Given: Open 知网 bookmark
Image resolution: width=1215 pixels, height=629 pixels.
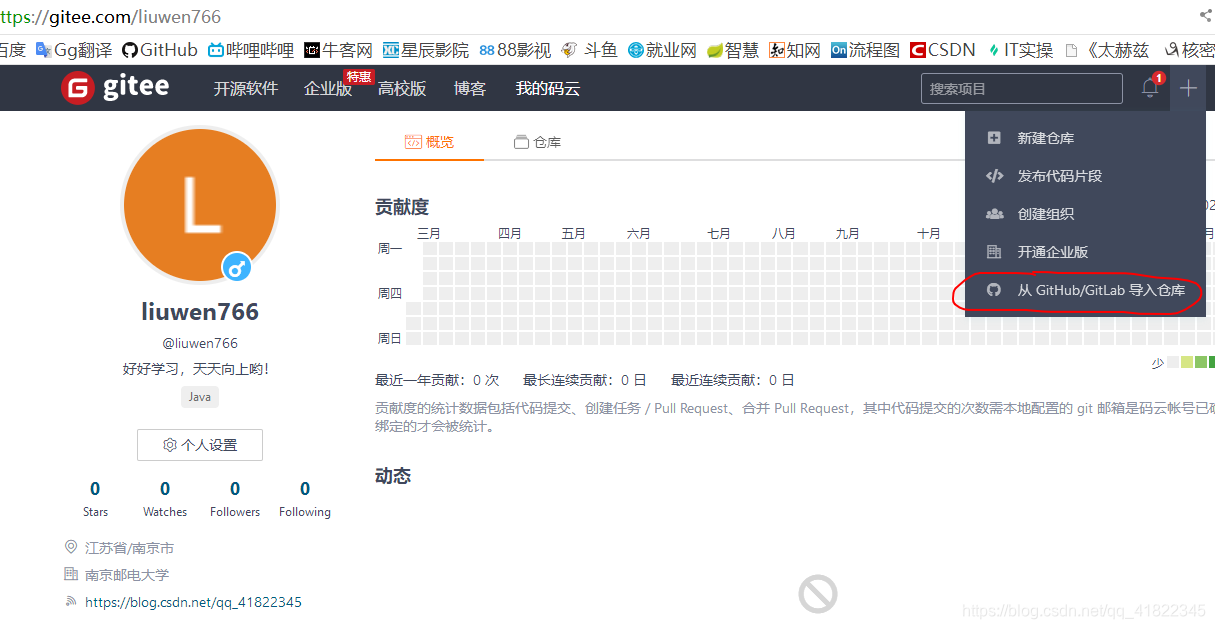Looking at the screenshot, I should pyautogui.click(x=795, y=50).
